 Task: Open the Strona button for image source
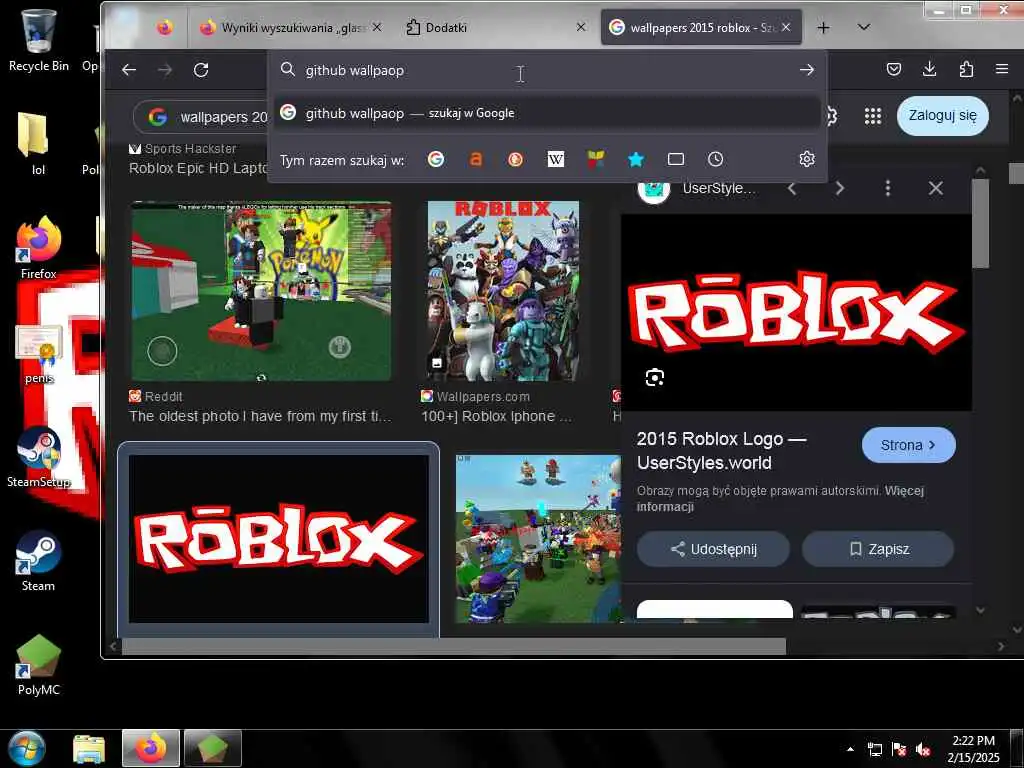908,445
